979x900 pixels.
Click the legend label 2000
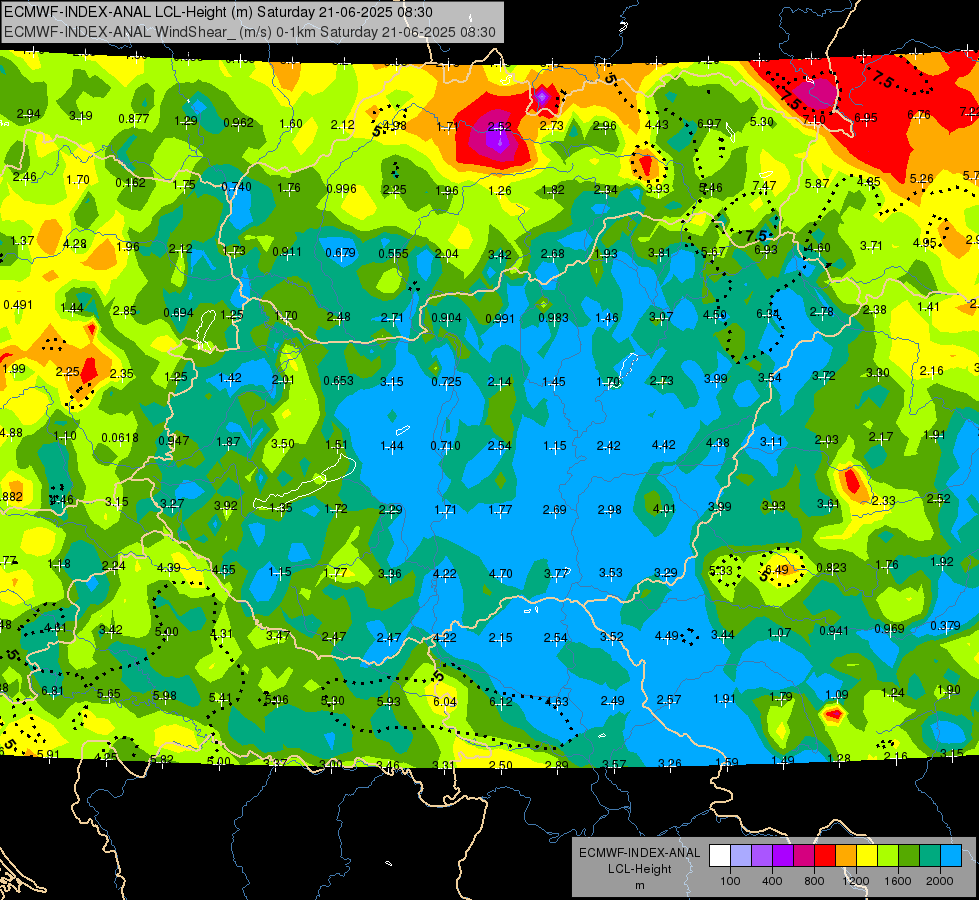tap(940, 881)
